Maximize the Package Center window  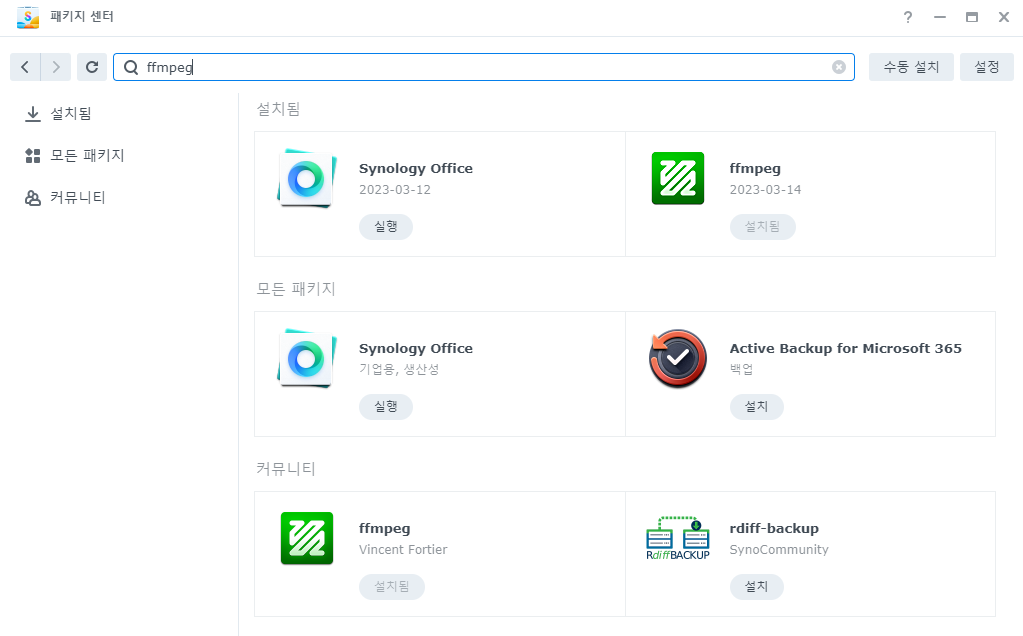tap(971, 17)
